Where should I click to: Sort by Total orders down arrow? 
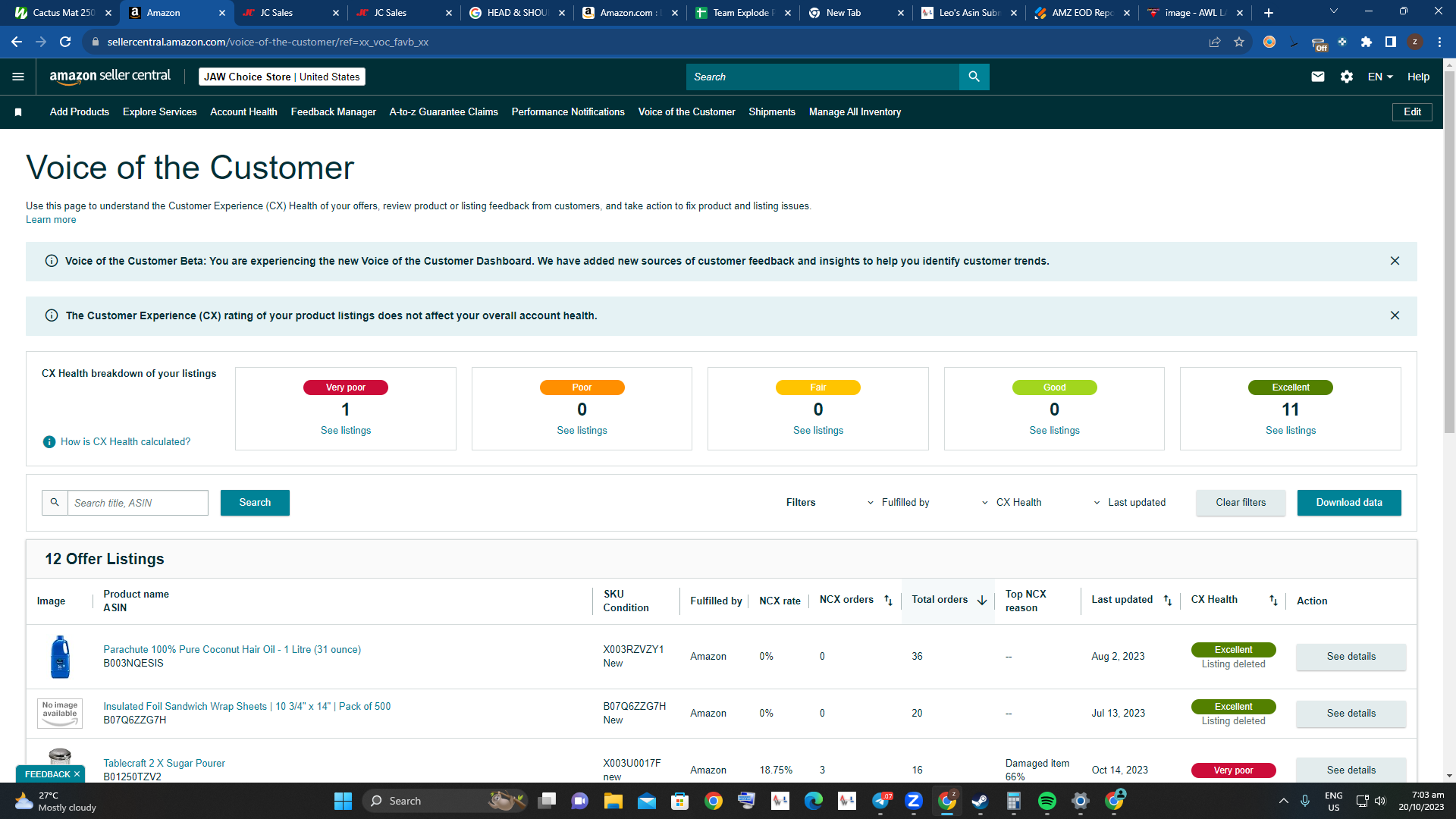tap(982, 601)
